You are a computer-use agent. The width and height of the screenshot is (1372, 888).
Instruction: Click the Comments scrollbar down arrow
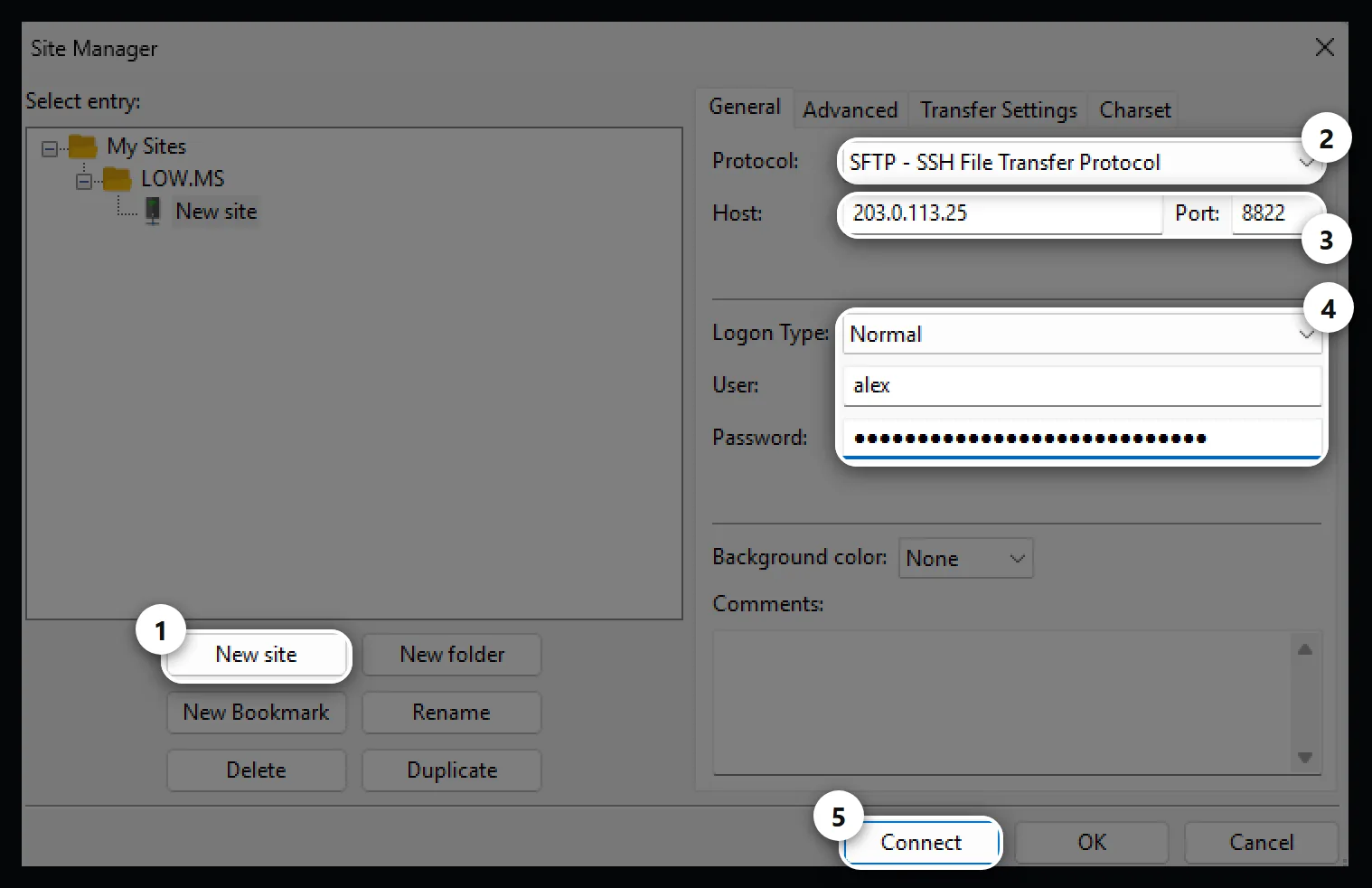click(1305, 757)
